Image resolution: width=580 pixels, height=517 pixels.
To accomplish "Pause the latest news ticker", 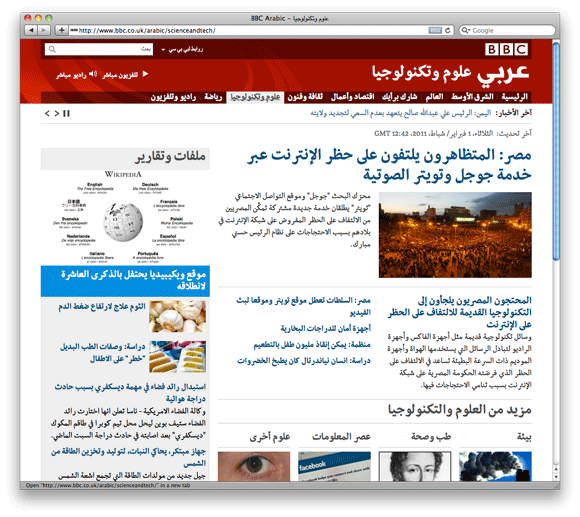I will click(x=67, y=114).
